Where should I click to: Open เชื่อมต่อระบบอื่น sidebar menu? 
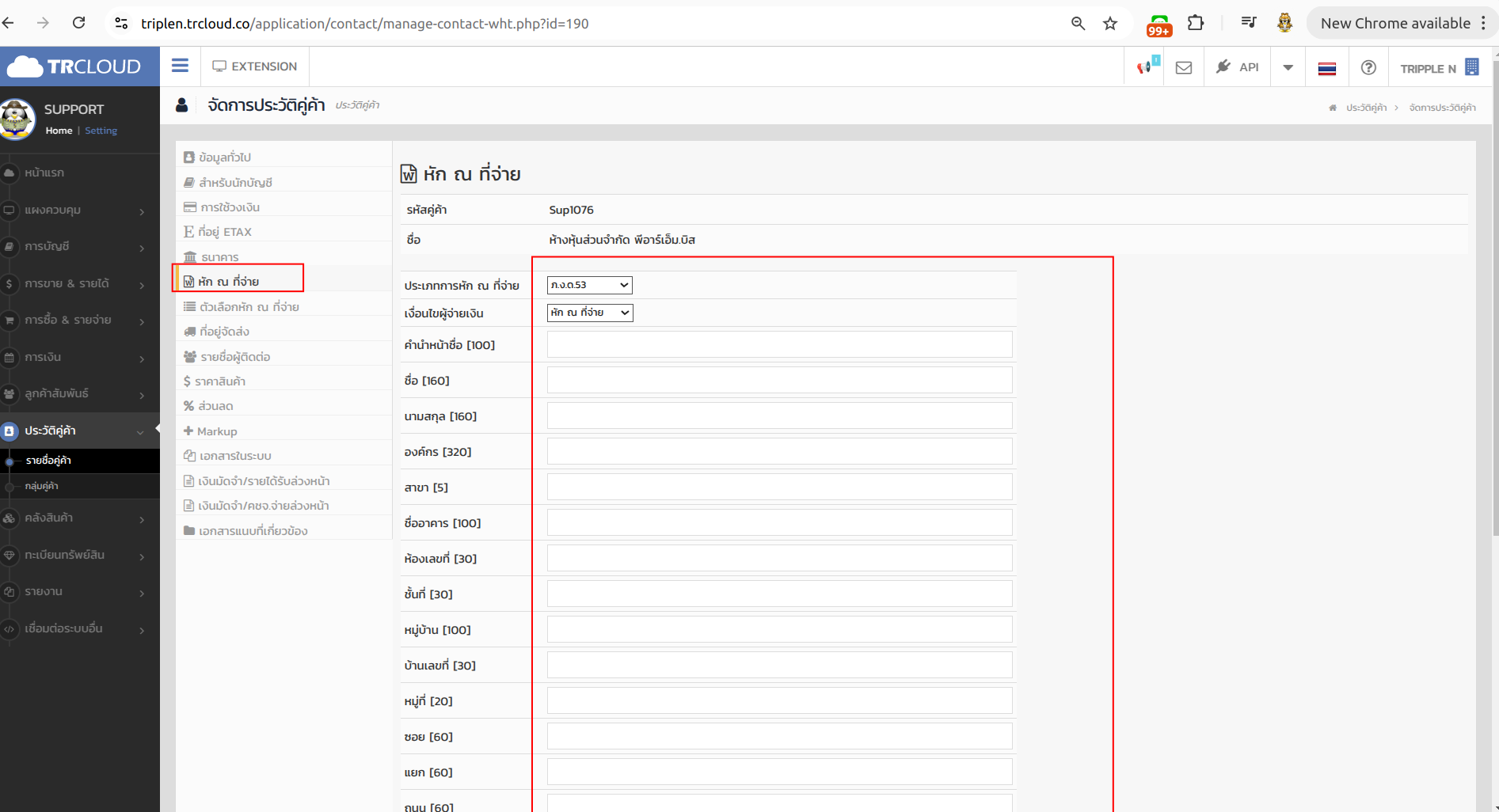(x=79, y=628)
